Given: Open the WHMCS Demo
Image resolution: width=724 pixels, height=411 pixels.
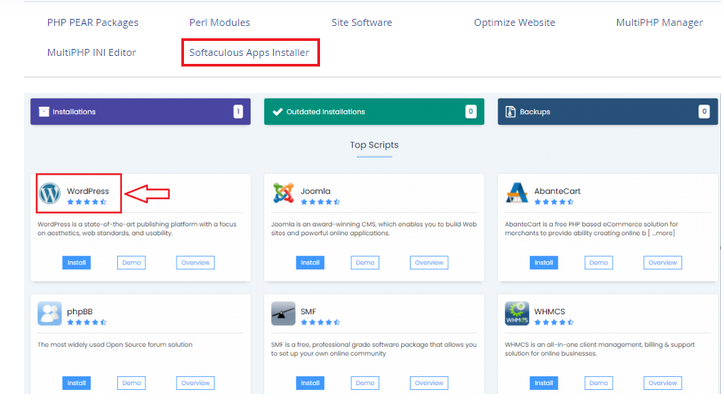Looking at the screenshot, I should pos(599,383).
